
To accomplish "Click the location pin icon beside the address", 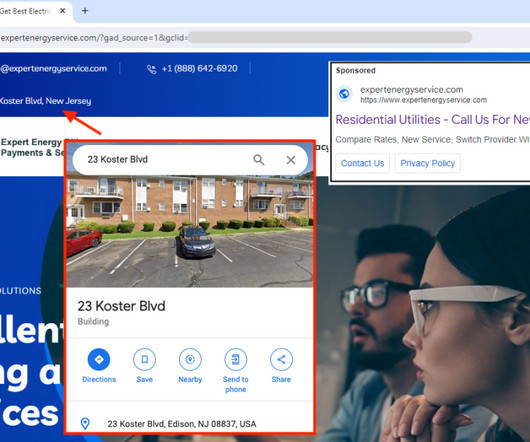I will pyautogui.click(x=85, y=424).
